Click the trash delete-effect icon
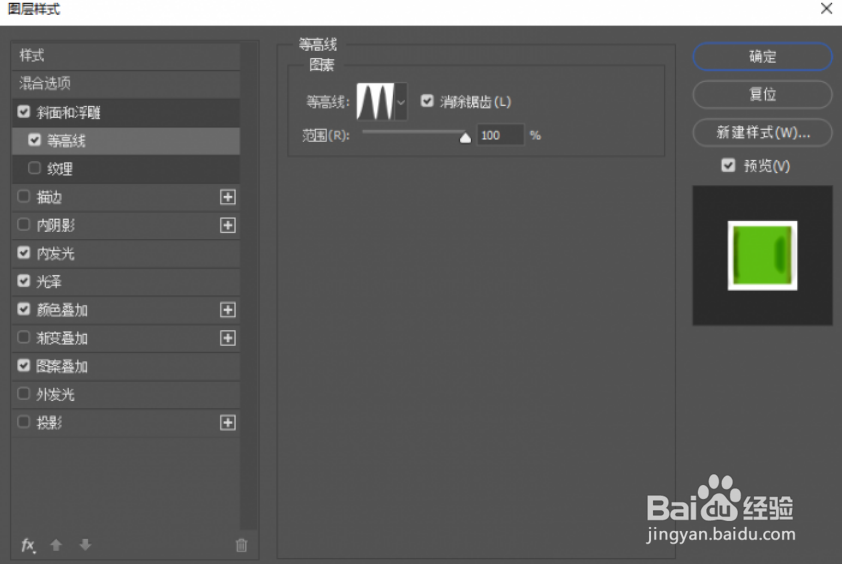 pyautogui.click(x=242, y=545)
